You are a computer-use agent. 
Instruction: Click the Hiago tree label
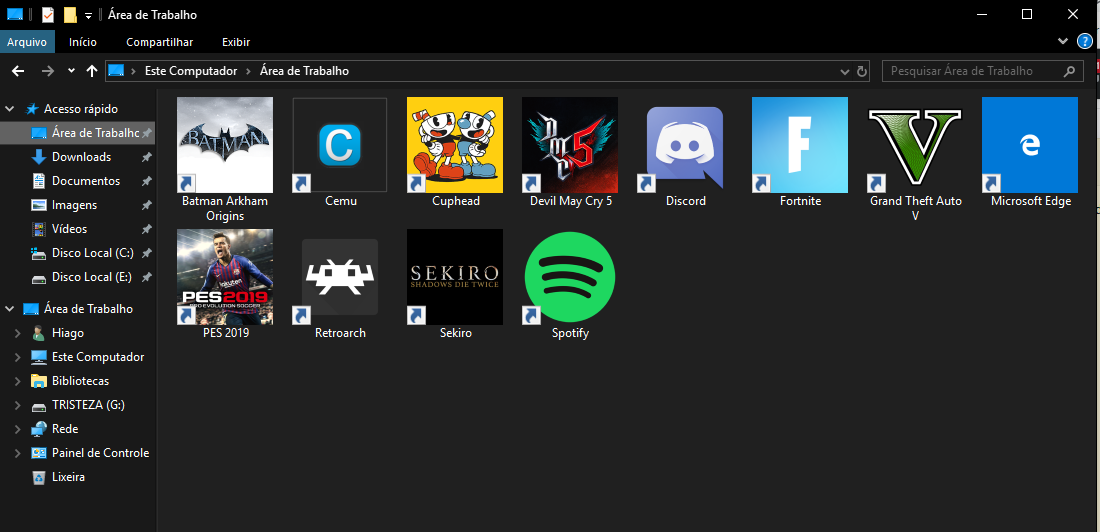point(68,333)
